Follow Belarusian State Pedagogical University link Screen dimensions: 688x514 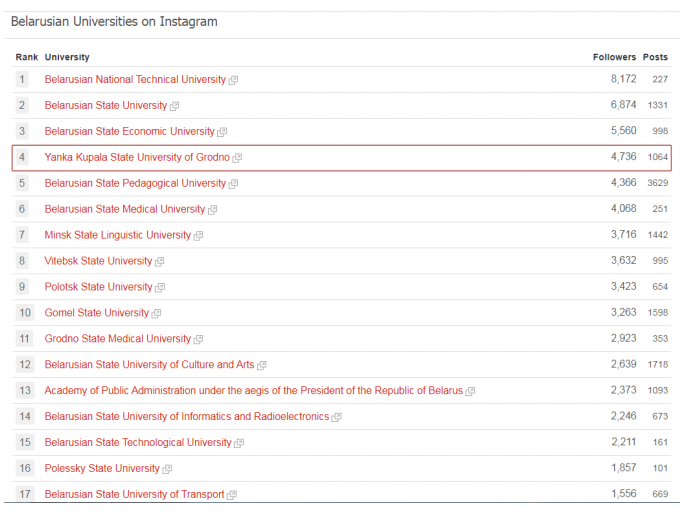point(135,183)
